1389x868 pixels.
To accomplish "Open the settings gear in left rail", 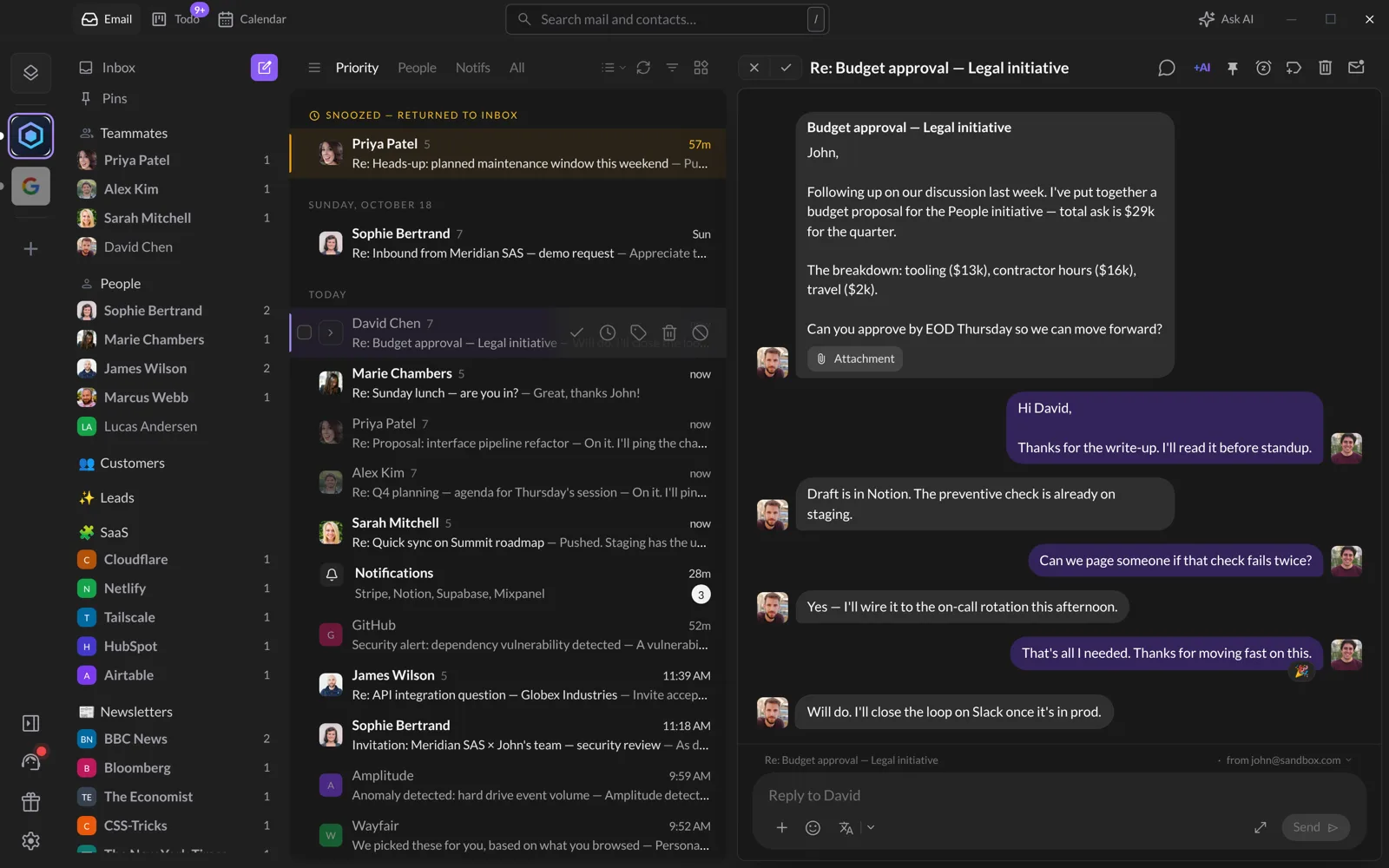I will coord(31,840).
